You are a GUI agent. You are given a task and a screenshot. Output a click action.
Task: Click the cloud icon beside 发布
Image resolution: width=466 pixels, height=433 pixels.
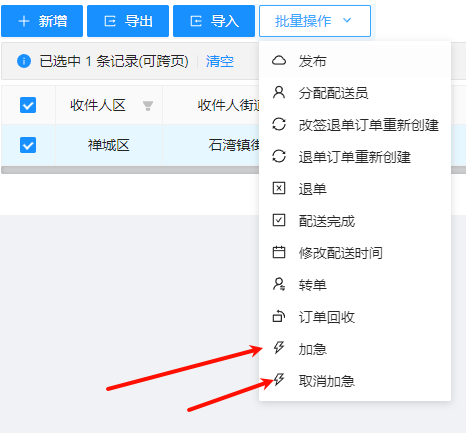(x=279, y=61)
